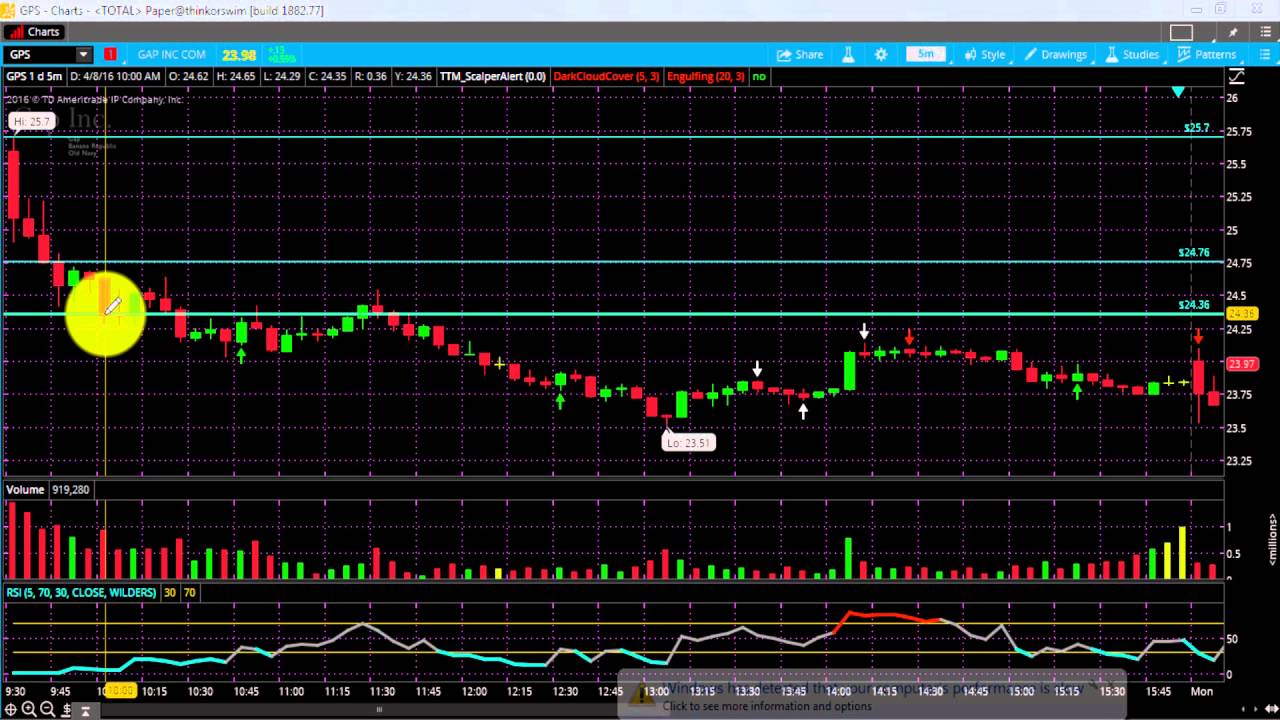Click the yellow 10:00 time axis marker
This screenshot has width=1280, height=720.
[x=119, y=691]
